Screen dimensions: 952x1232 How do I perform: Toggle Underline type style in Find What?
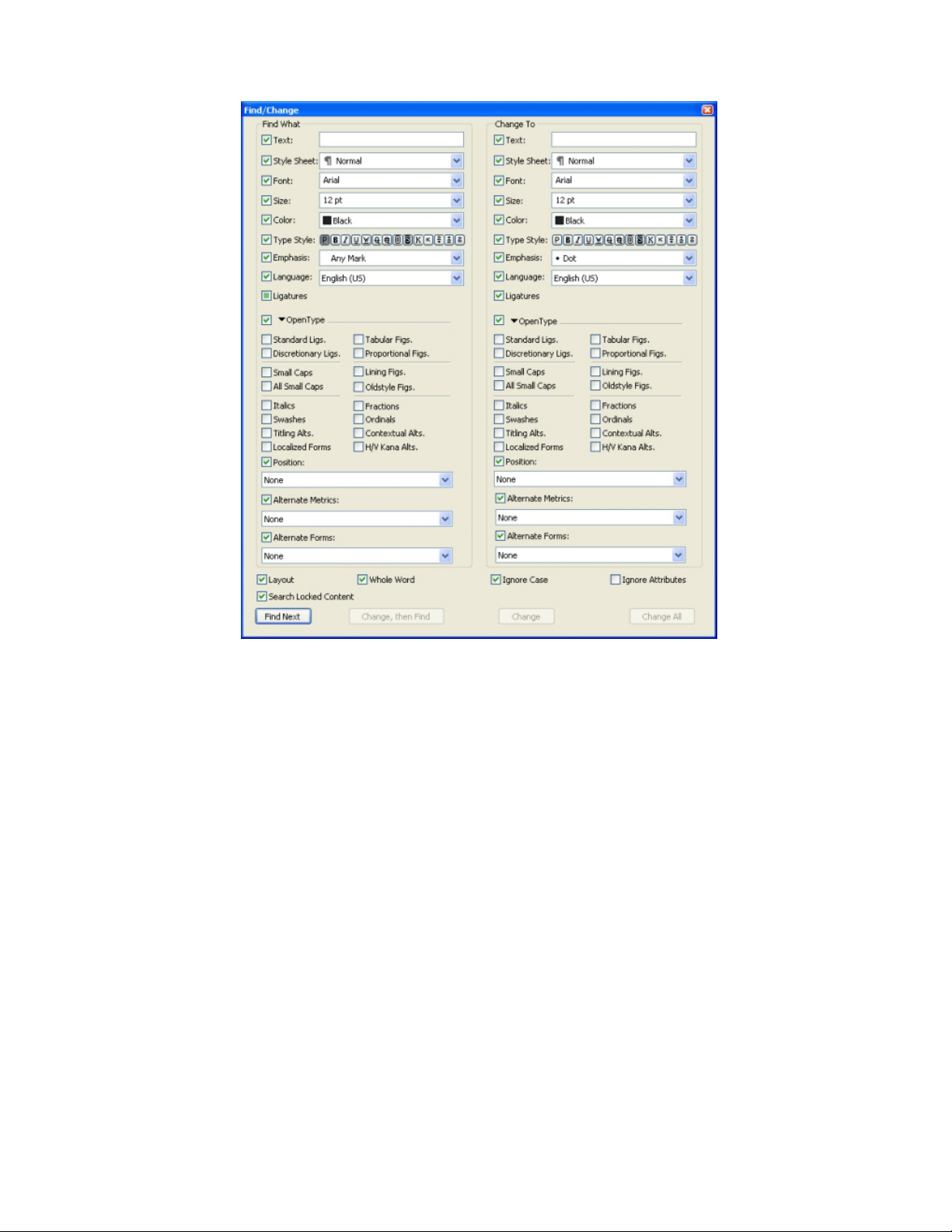(x=357, y=240)
